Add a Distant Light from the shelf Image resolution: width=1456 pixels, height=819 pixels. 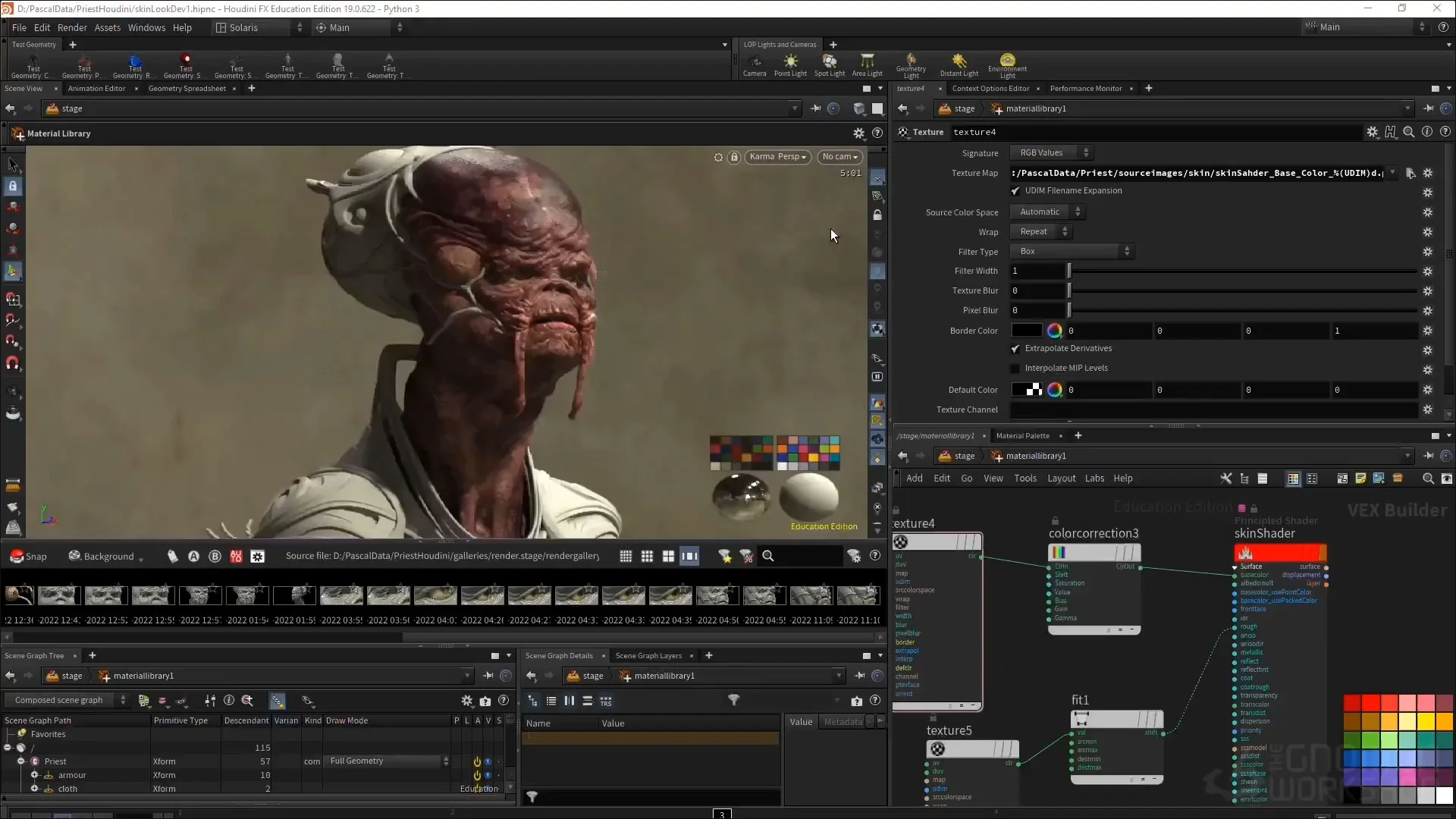click(959, 65)
